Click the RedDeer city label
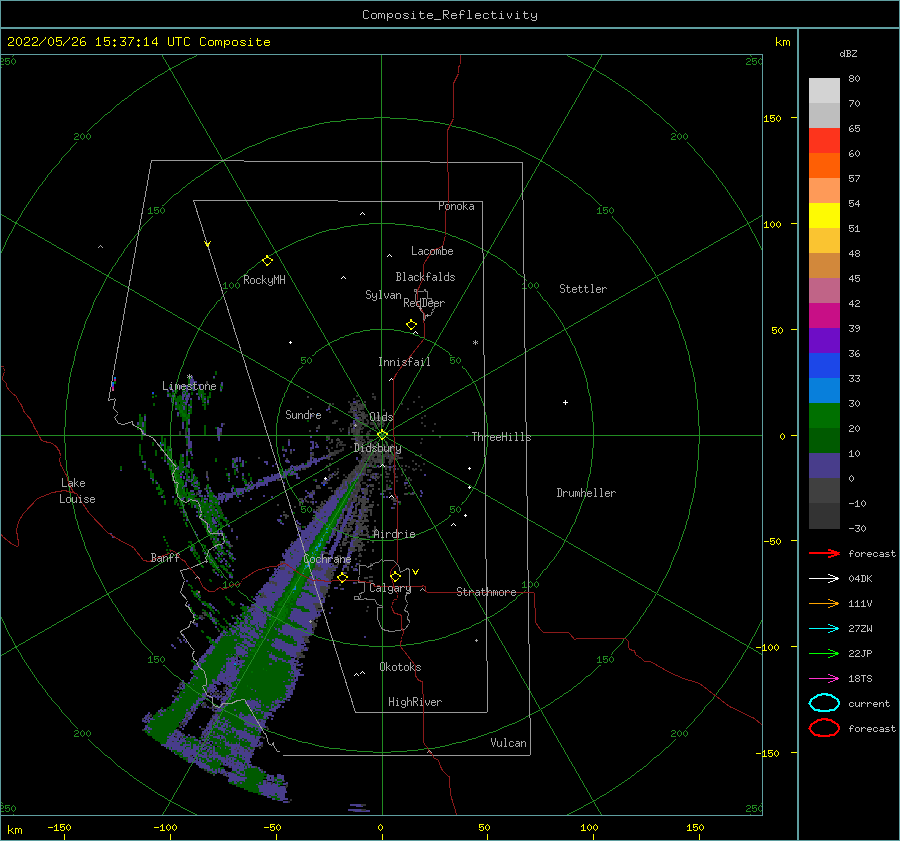This screenshot has height=841, width=900. click(x=424, y=303)
